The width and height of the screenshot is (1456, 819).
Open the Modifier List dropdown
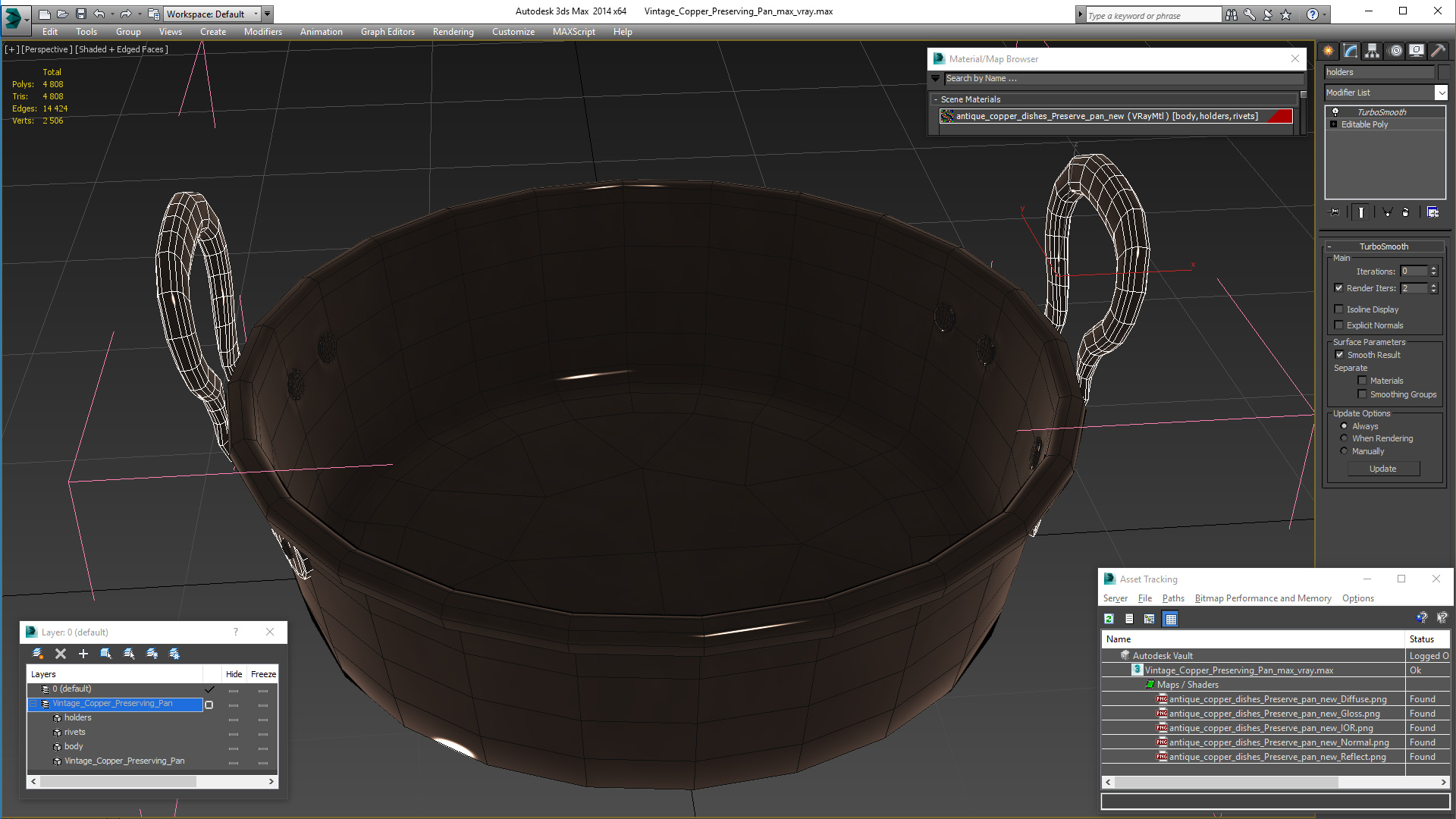click(x=1441, y=93)
